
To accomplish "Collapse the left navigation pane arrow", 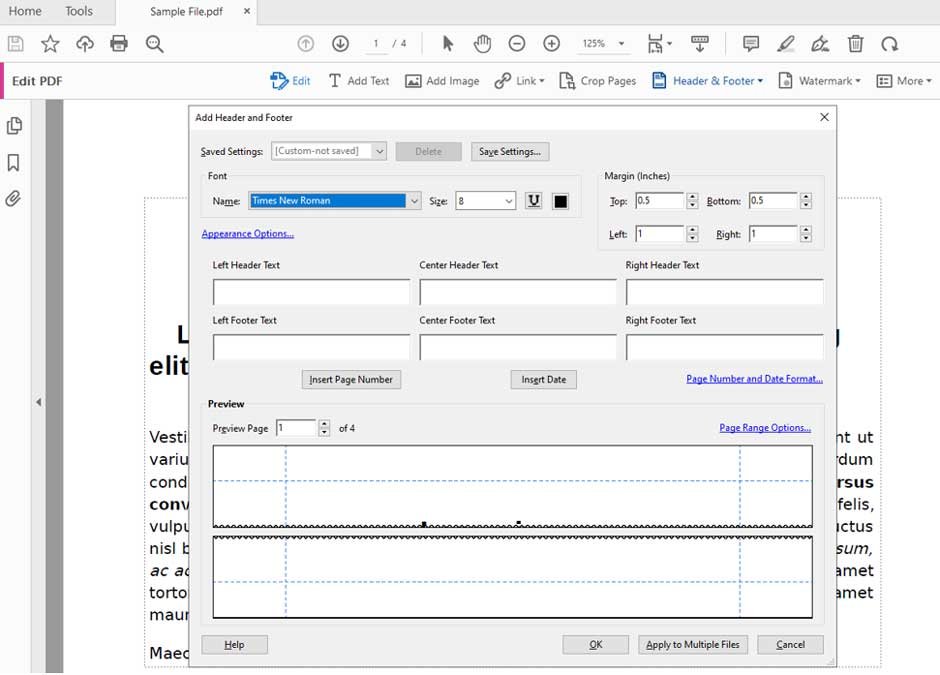I will click(38, 402).
